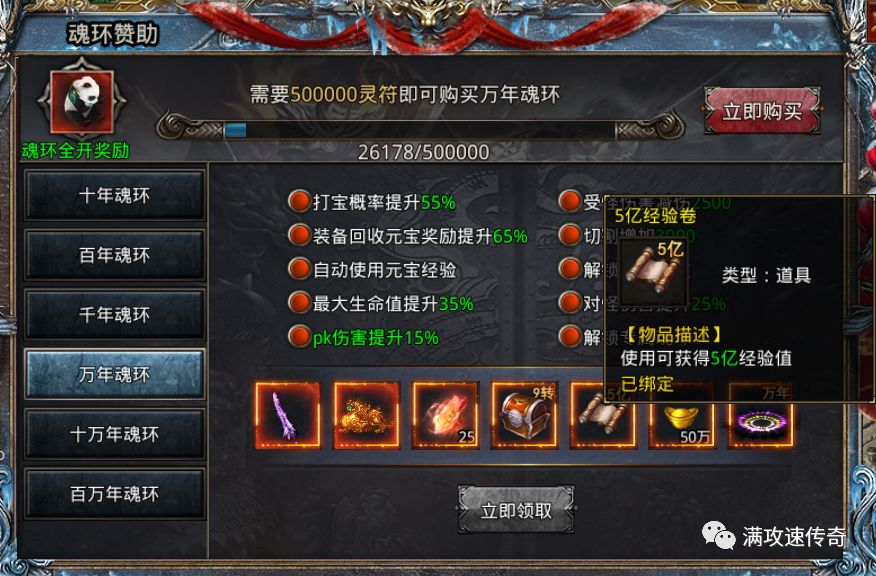The height and width of the screenshot is (576, 876).
Task: Click the panda 魂环全开奖励 icon
Action: coord(82,101)
